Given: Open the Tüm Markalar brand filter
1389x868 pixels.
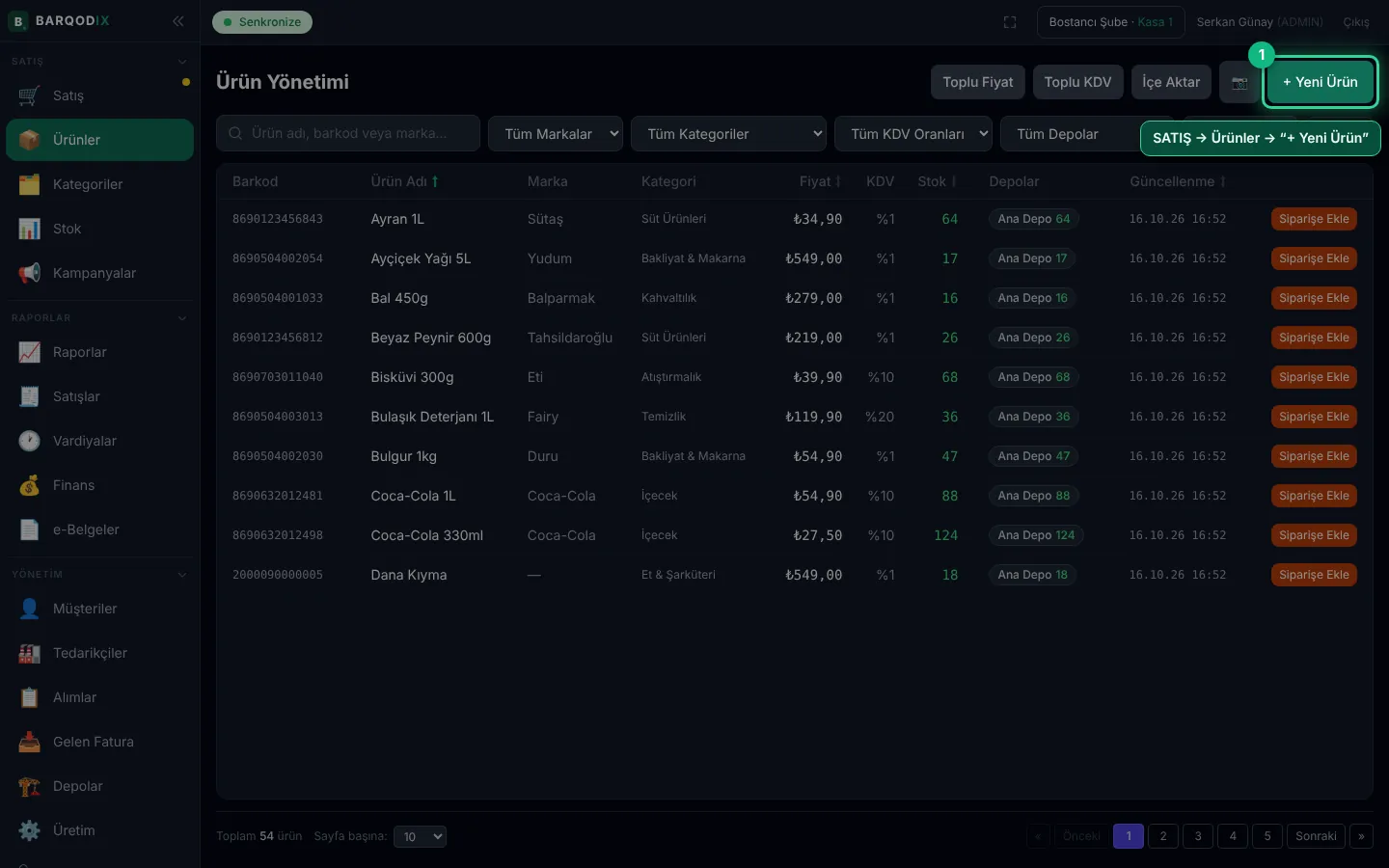Looking at the screenshot, I should click(556, 134).
